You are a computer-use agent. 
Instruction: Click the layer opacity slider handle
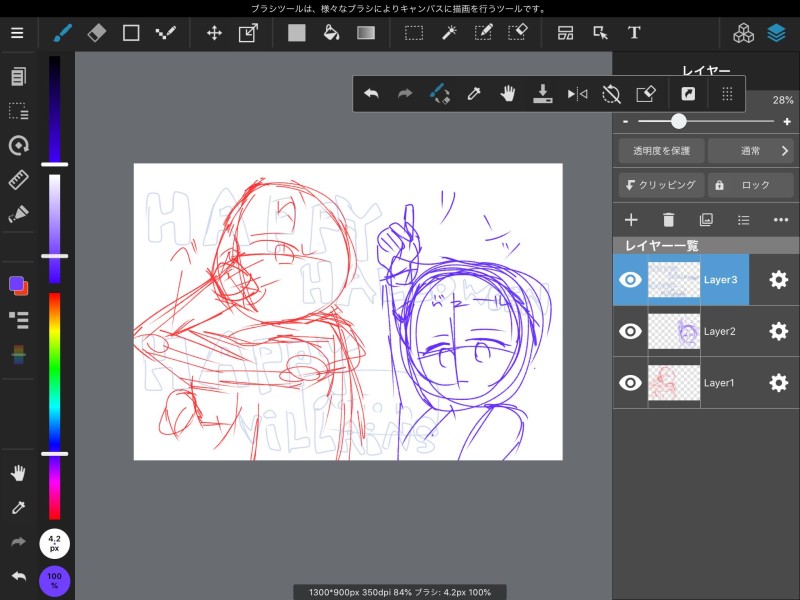[x=679, y=121]
